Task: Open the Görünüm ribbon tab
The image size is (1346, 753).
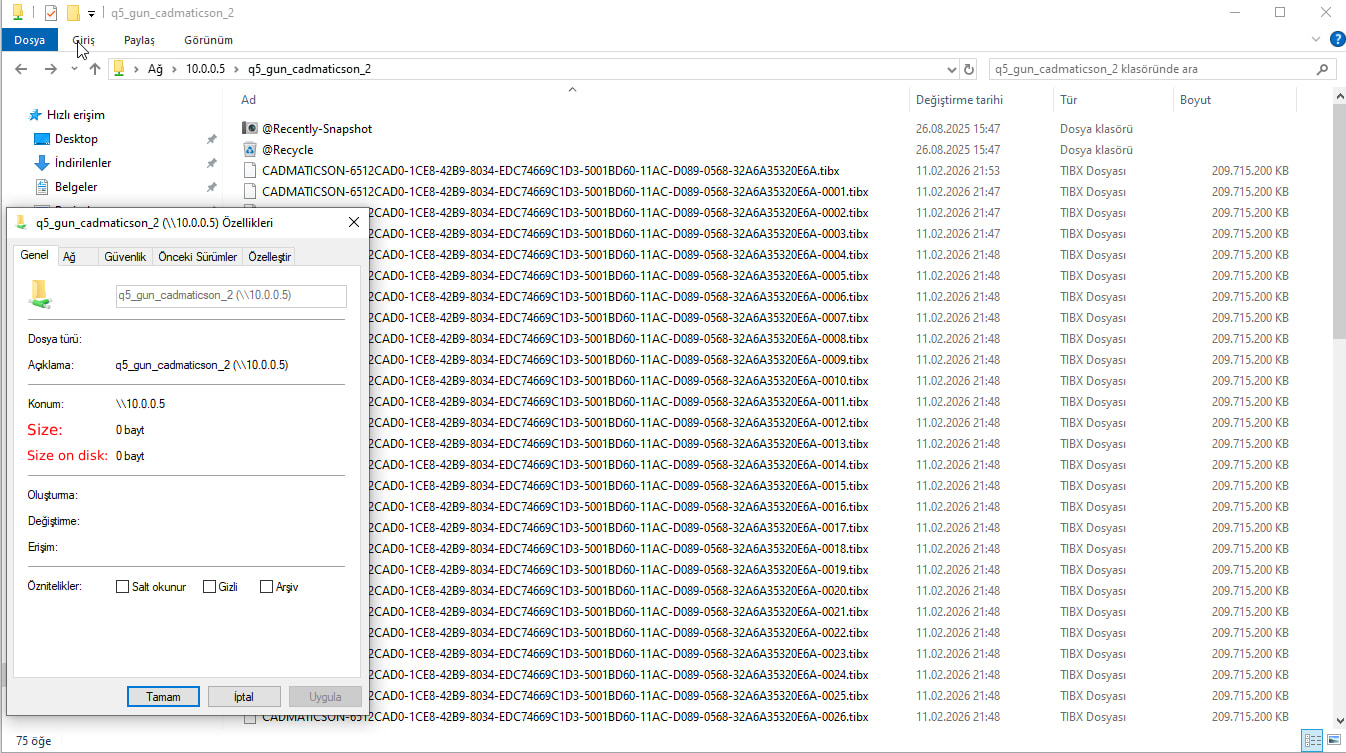Action: coord(208,40)
